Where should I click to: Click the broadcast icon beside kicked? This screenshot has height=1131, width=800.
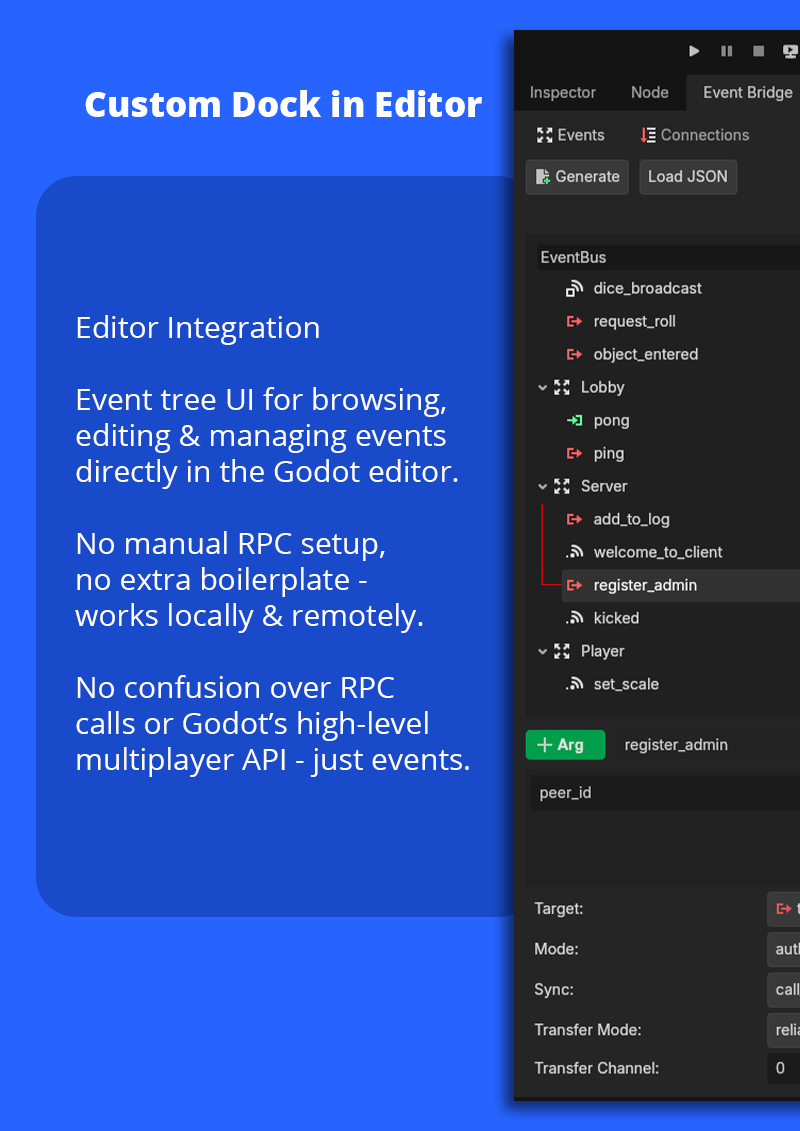(574, 618)
